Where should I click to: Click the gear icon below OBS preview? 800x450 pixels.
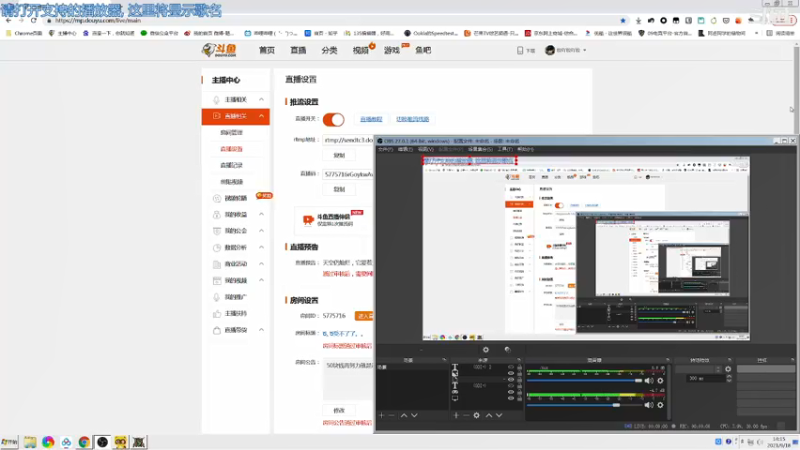[x=486, y=349]
